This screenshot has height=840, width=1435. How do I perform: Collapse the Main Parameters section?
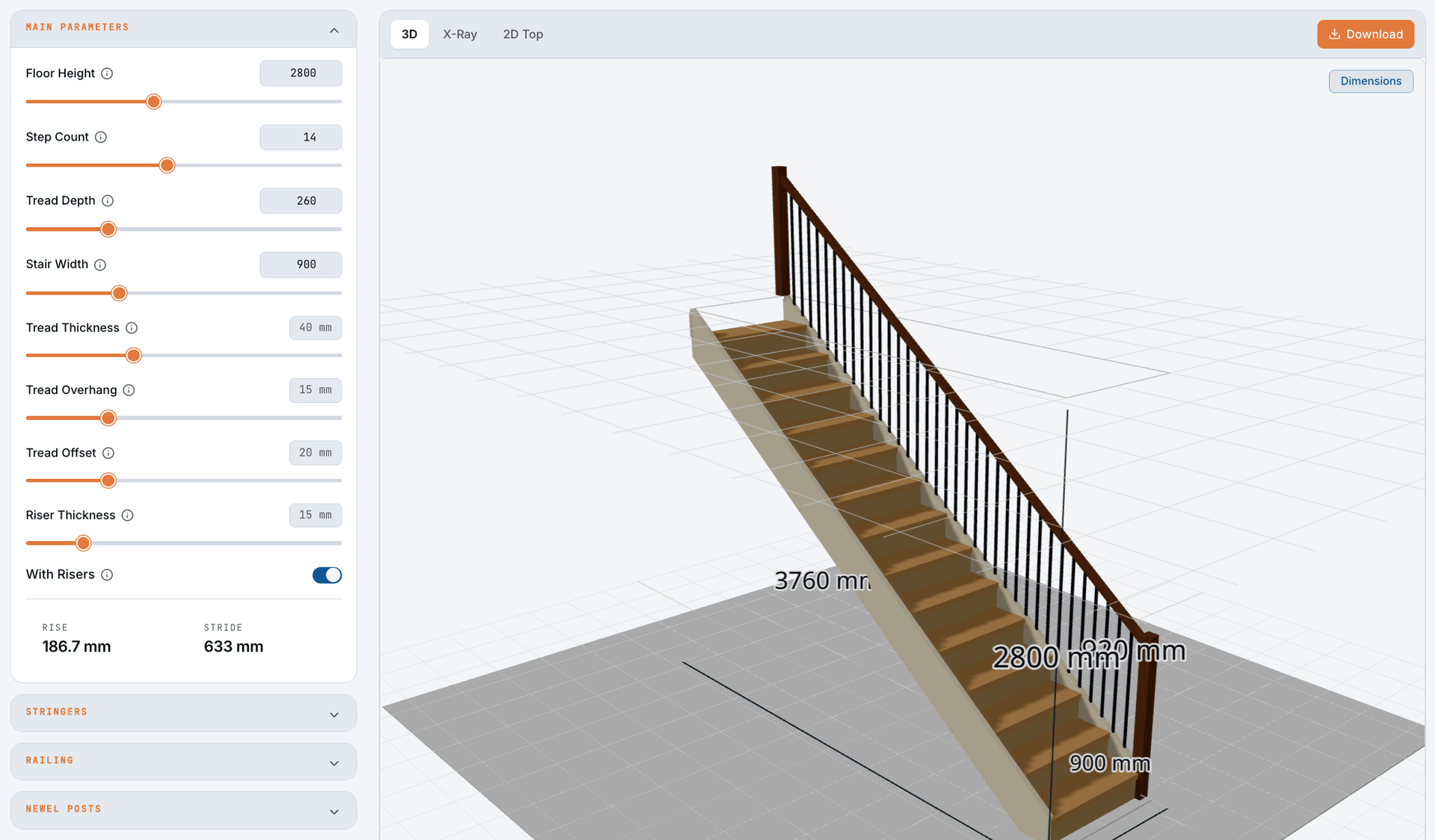point(334,31)
